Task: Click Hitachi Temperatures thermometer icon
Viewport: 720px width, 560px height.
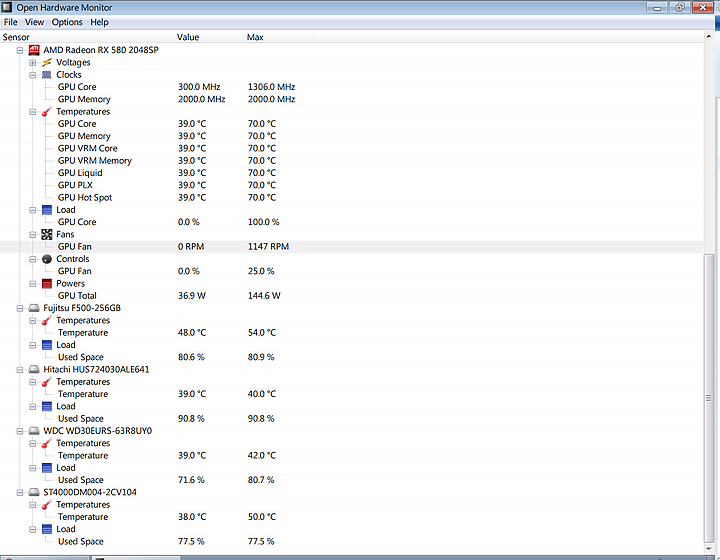Action: point(46,382)
